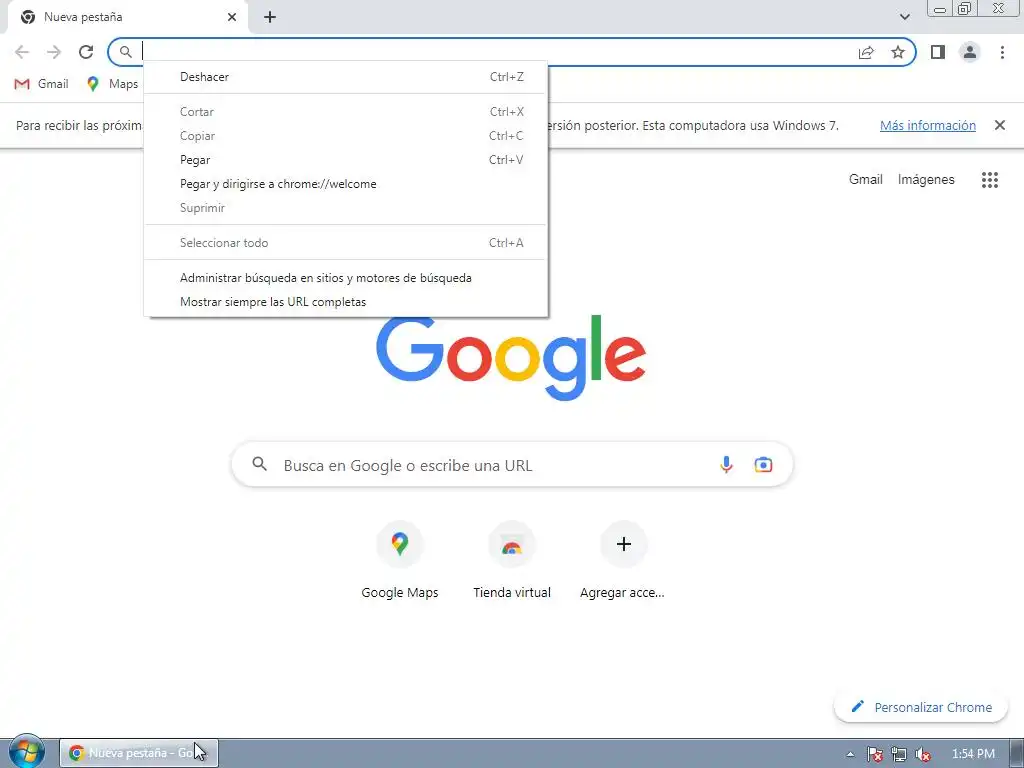Reload the current page
The image size is (1024, 768).
[x=86, y=52]
